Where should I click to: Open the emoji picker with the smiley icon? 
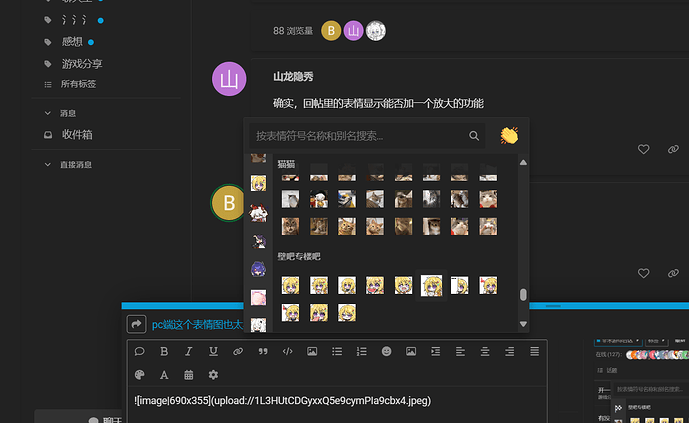point(386,351)
